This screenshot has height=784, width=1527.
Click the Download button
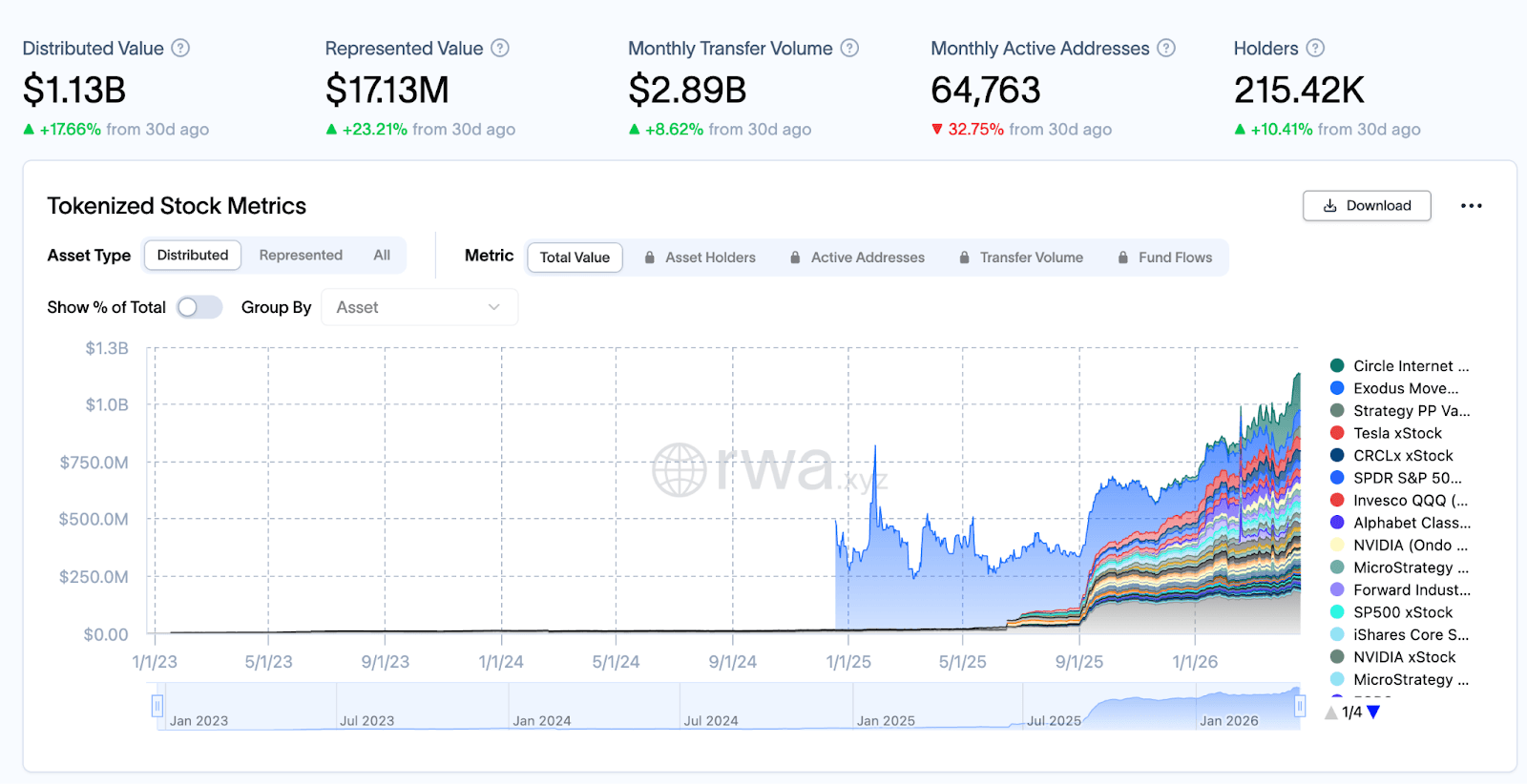1367,206
